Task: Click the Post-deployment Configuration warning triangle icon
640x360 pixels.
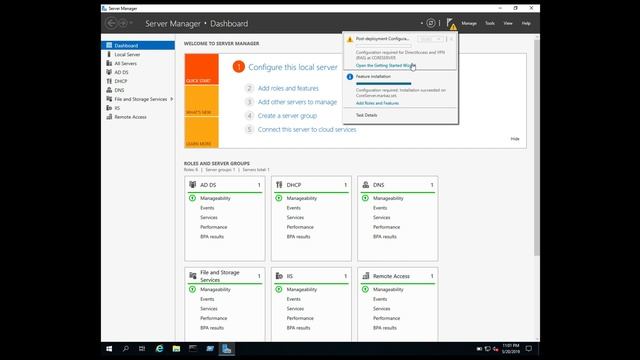Action: coord(350,39)
